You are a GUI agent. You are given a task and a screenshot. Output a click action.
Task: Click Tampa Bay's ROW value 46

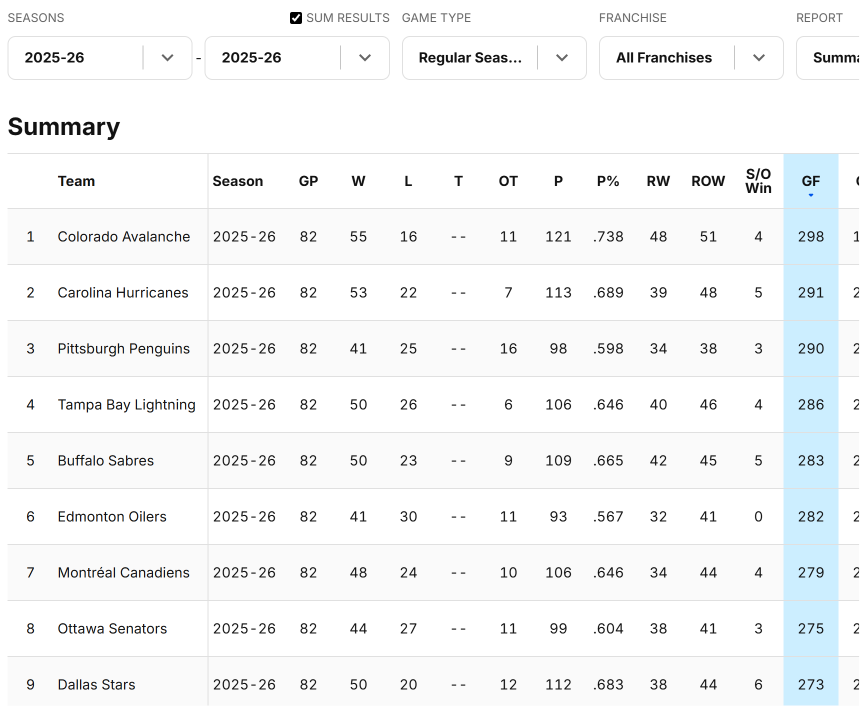pos(708,404)
